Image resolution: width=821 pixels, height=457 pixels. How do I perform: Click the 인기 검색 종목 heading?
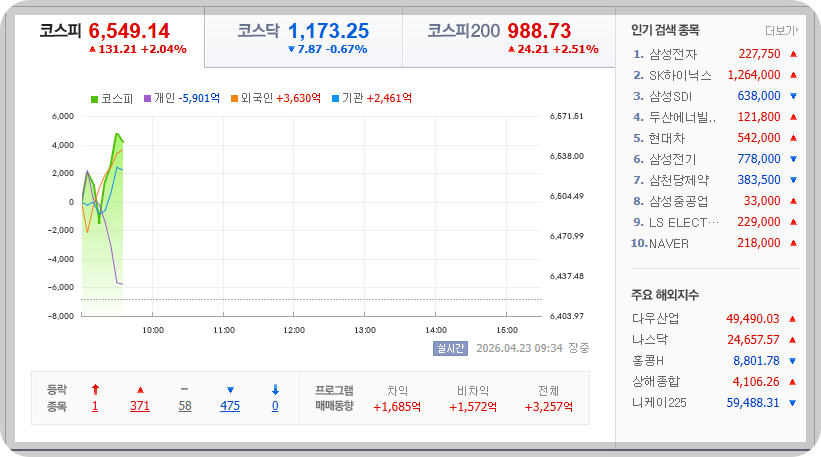pyautogui.click(x=665, y=30)
